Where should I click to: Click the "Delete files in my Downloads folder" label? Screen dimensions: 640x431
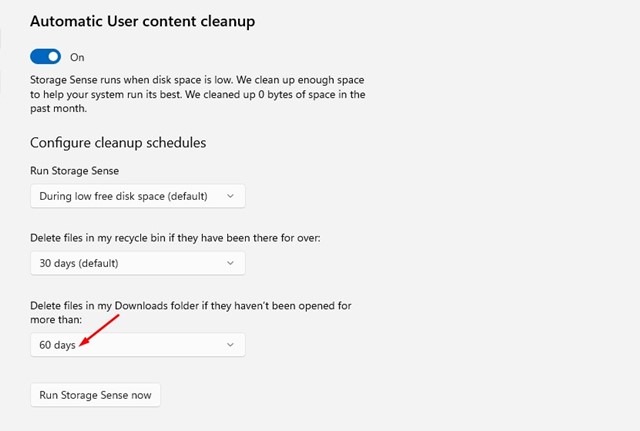191,313
